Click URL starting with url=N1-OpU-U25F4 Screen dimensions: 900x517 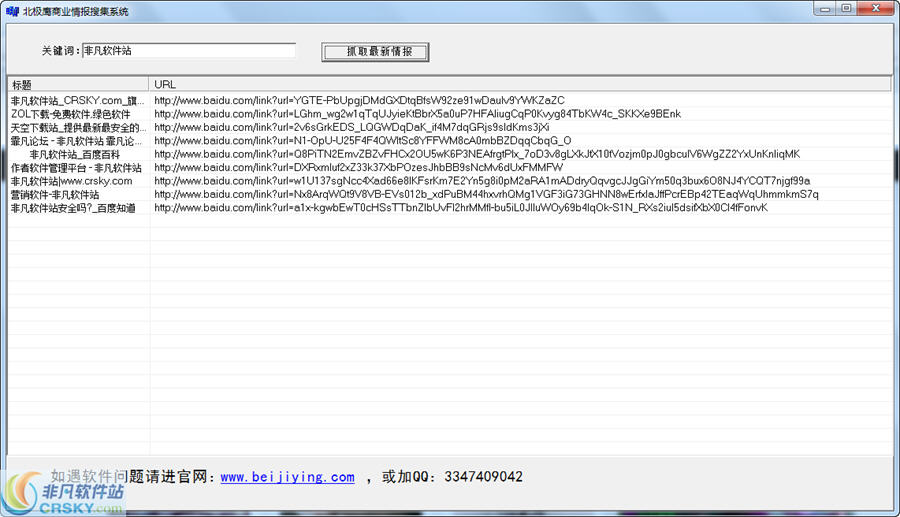tap(363, 141)
